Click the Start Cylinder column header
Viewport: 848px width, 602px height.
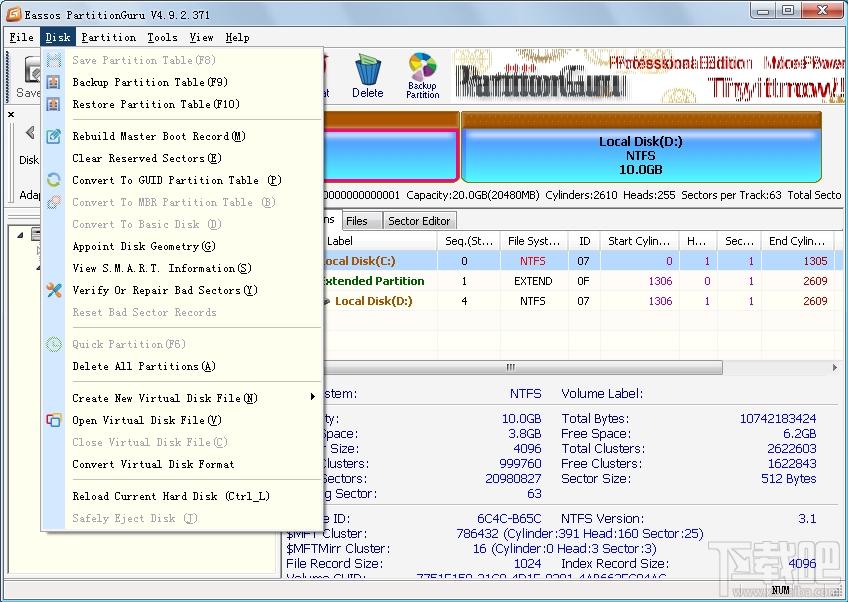pos(640,241)
